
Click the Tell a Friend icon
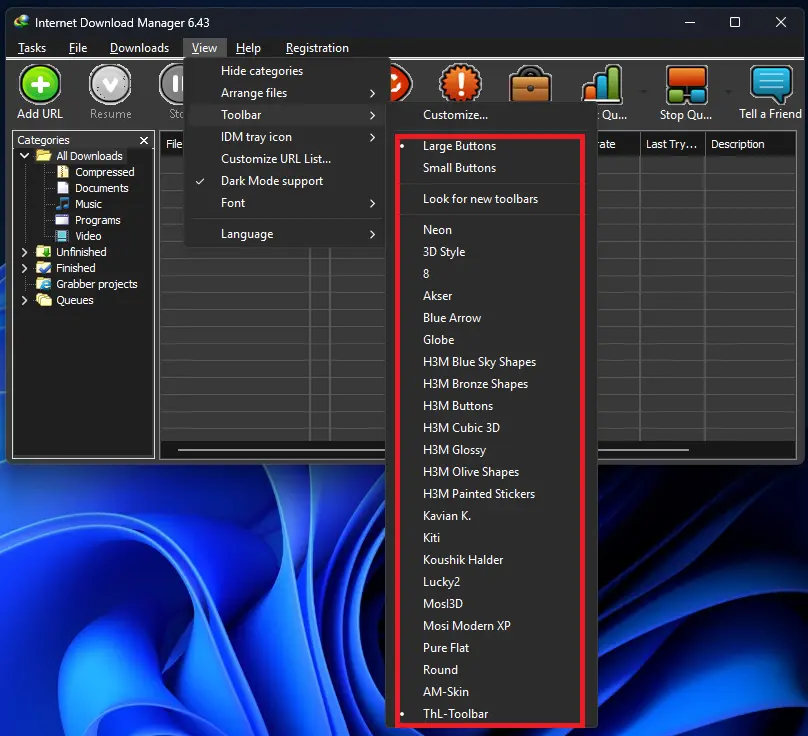pos(771,85)
